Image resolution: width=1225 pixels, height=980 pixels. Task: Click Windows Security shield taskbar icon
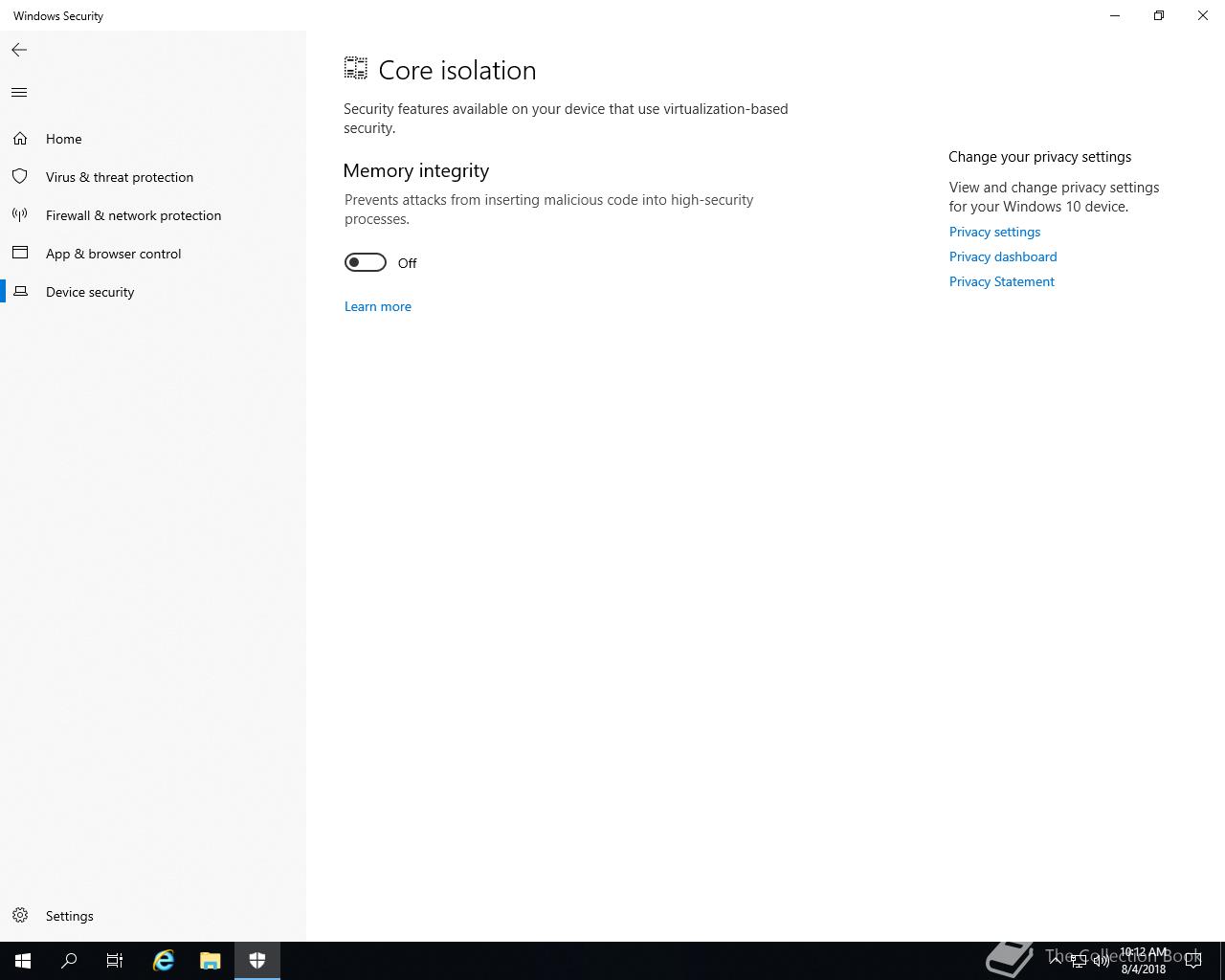point(257,961)
